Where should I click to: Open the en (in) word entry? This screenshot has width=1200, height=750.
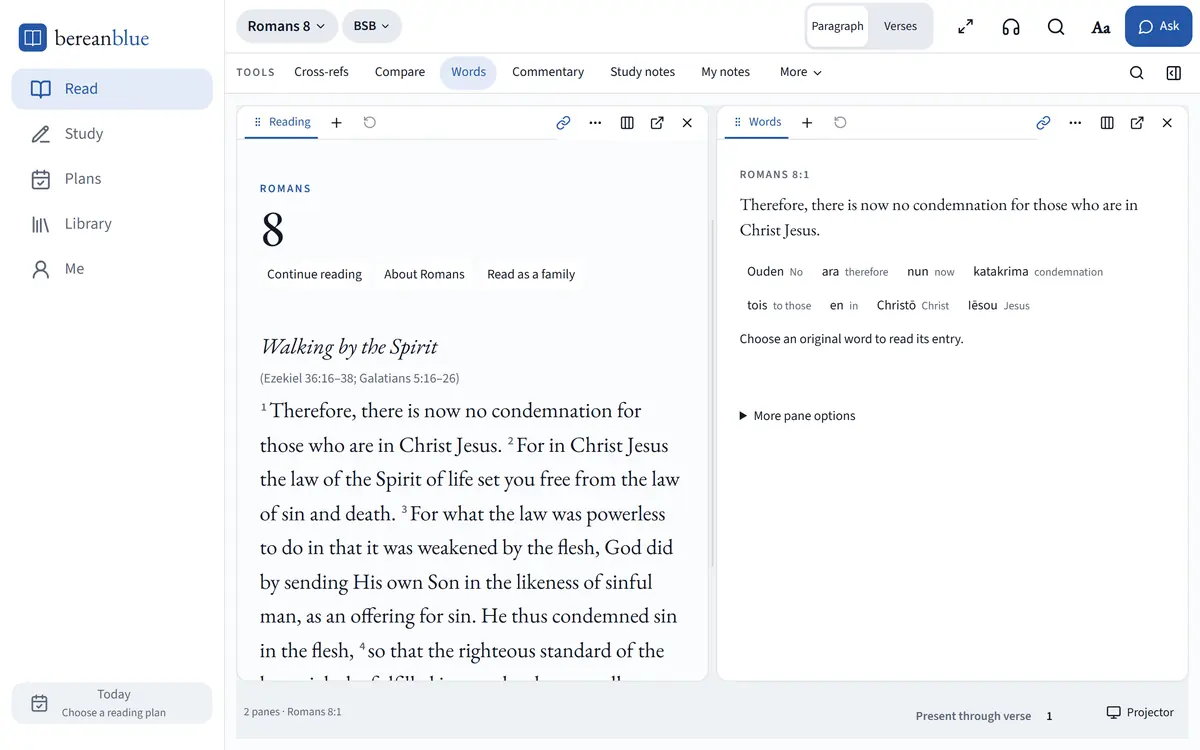click(x=844, y=306)
